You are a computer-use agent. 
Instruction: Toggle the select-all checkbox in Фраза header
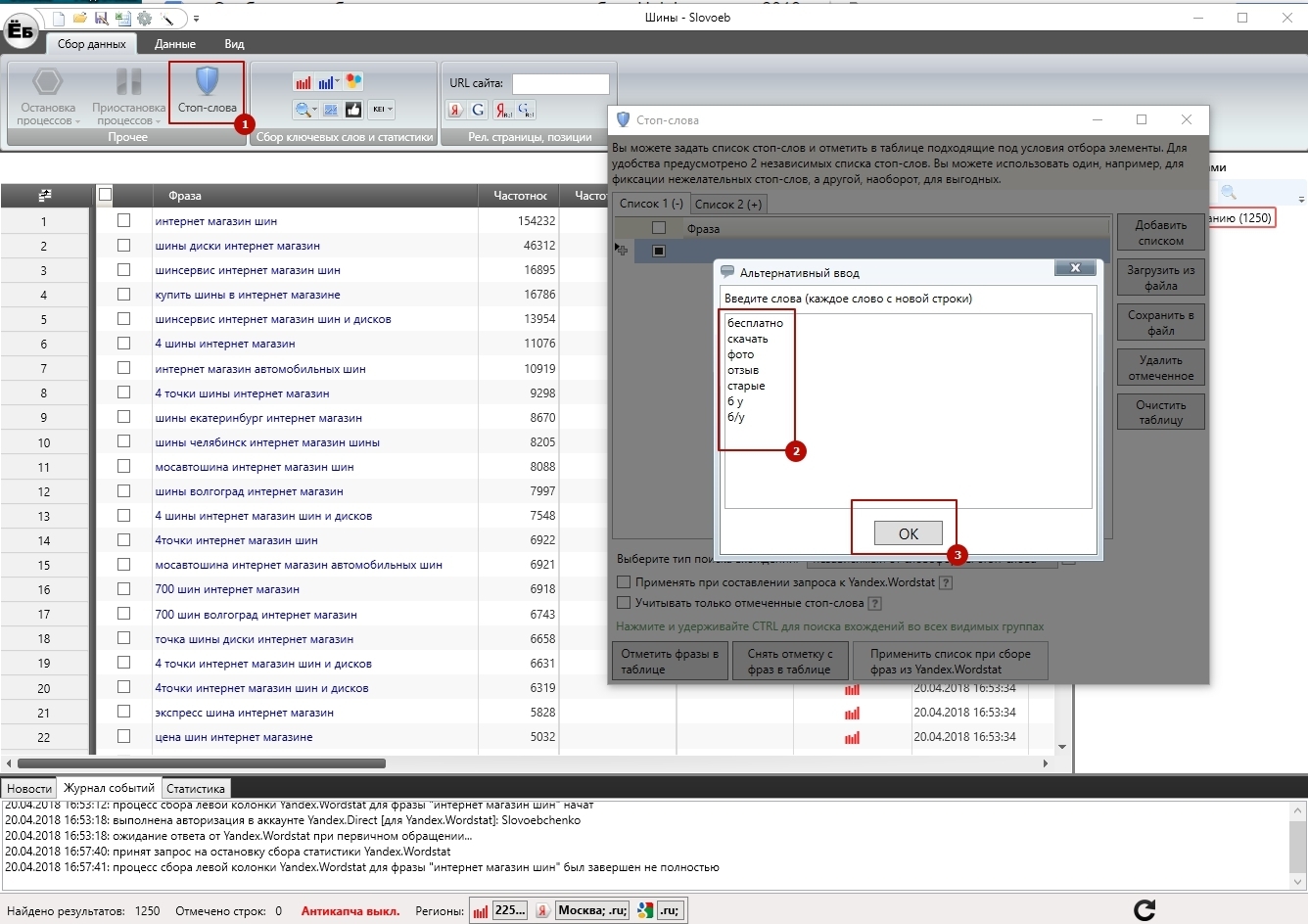[106, 195]
